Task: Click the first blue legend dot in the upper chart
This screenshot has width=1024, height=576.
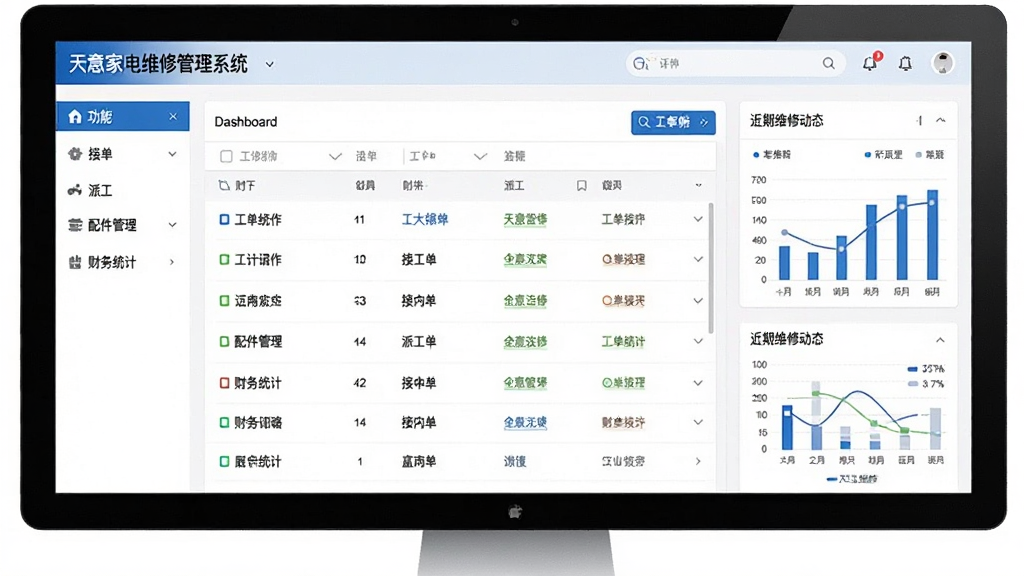Action: pos(756,155)
